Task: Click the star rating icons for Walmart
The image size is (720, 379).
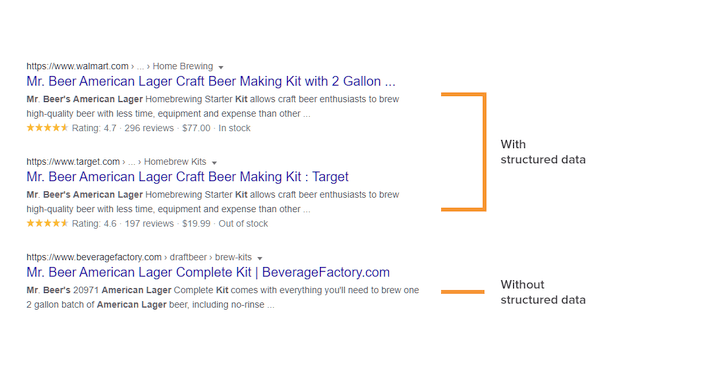Action: click(47, 128)
